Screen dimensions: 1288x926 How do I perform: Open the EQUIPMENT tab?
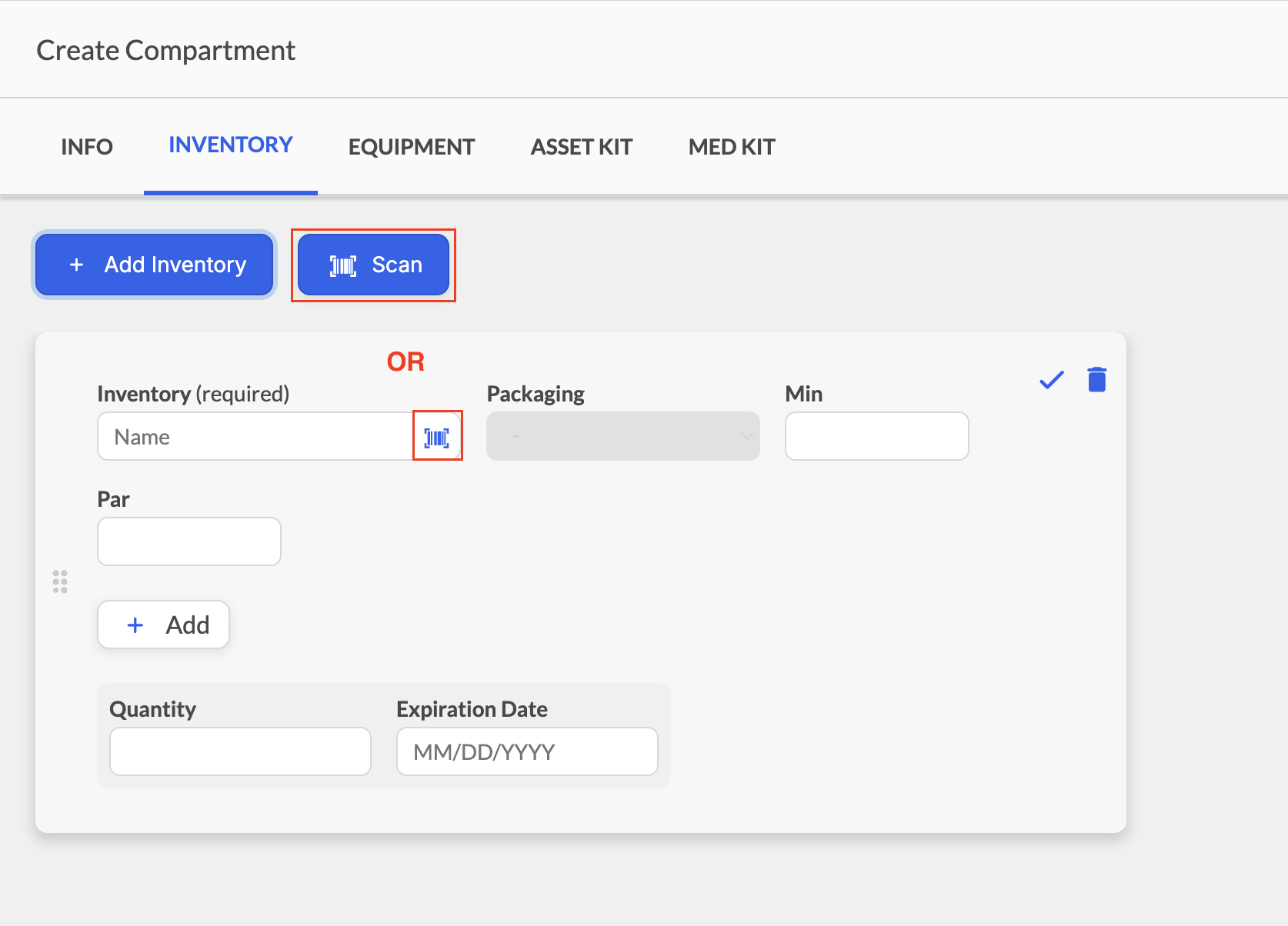[x=412, y=147]
